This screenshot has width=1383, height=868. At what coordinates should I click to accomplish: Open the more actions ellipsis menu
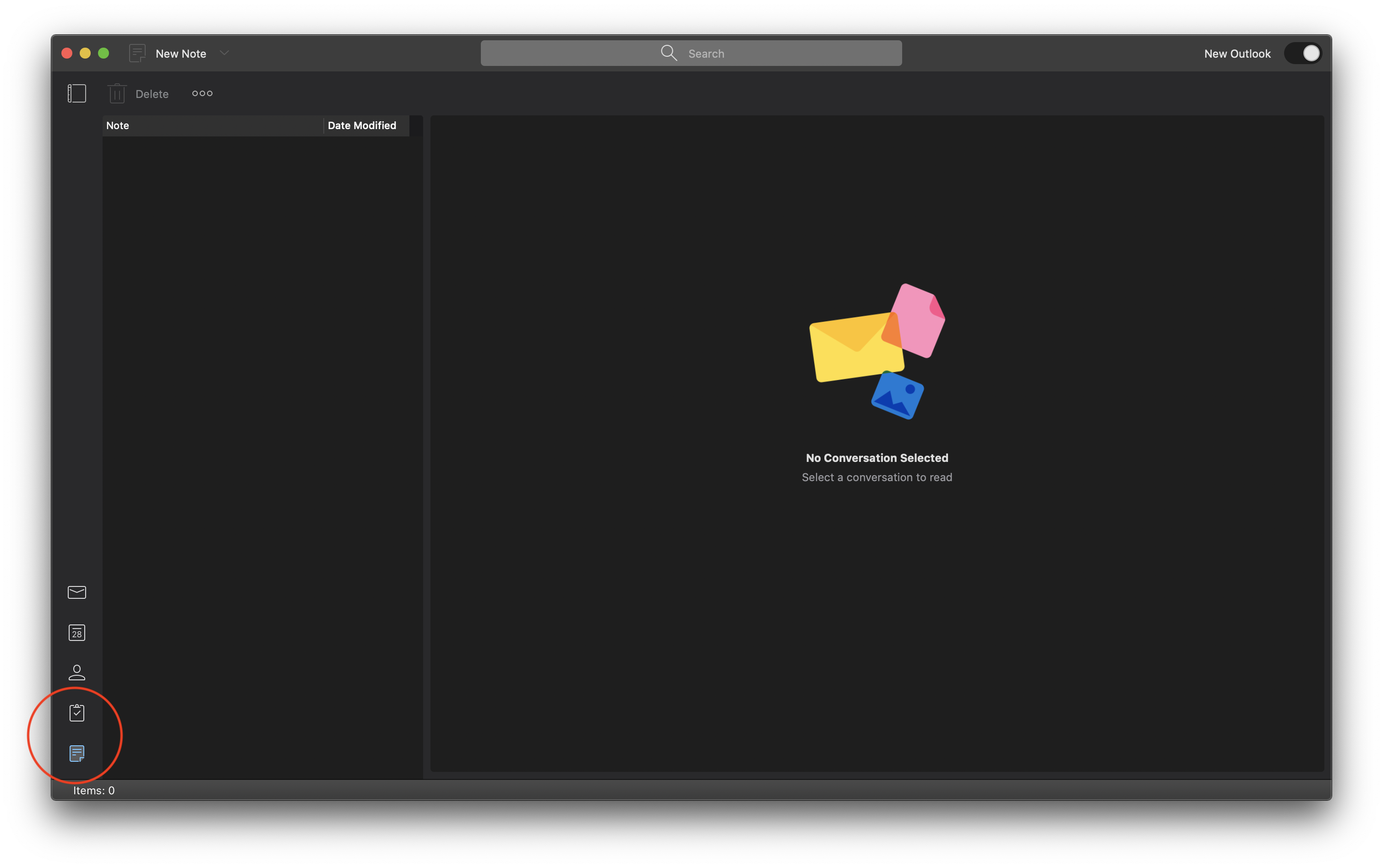coord(202,93)
